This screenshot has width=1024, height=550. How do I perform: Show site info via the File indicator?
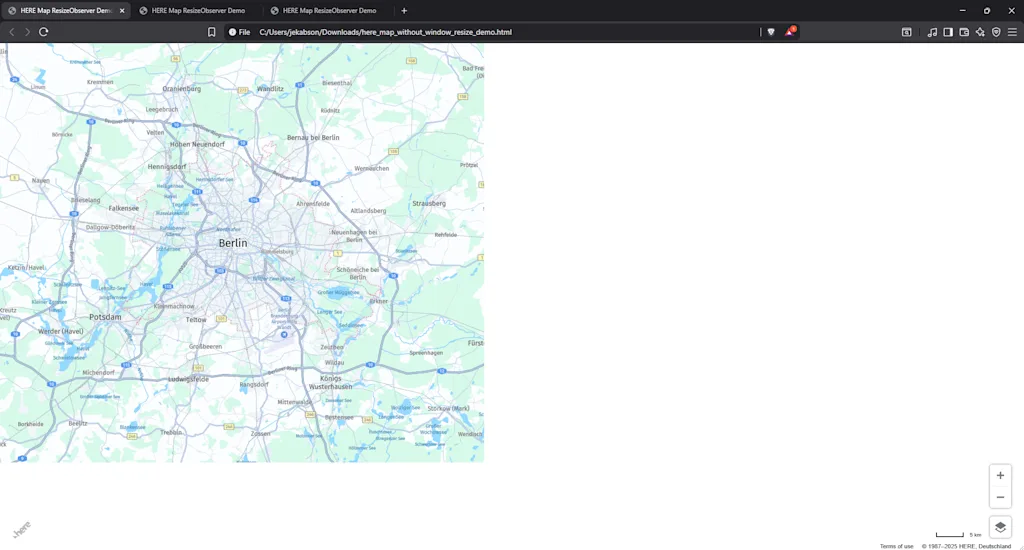coord(239,32)
